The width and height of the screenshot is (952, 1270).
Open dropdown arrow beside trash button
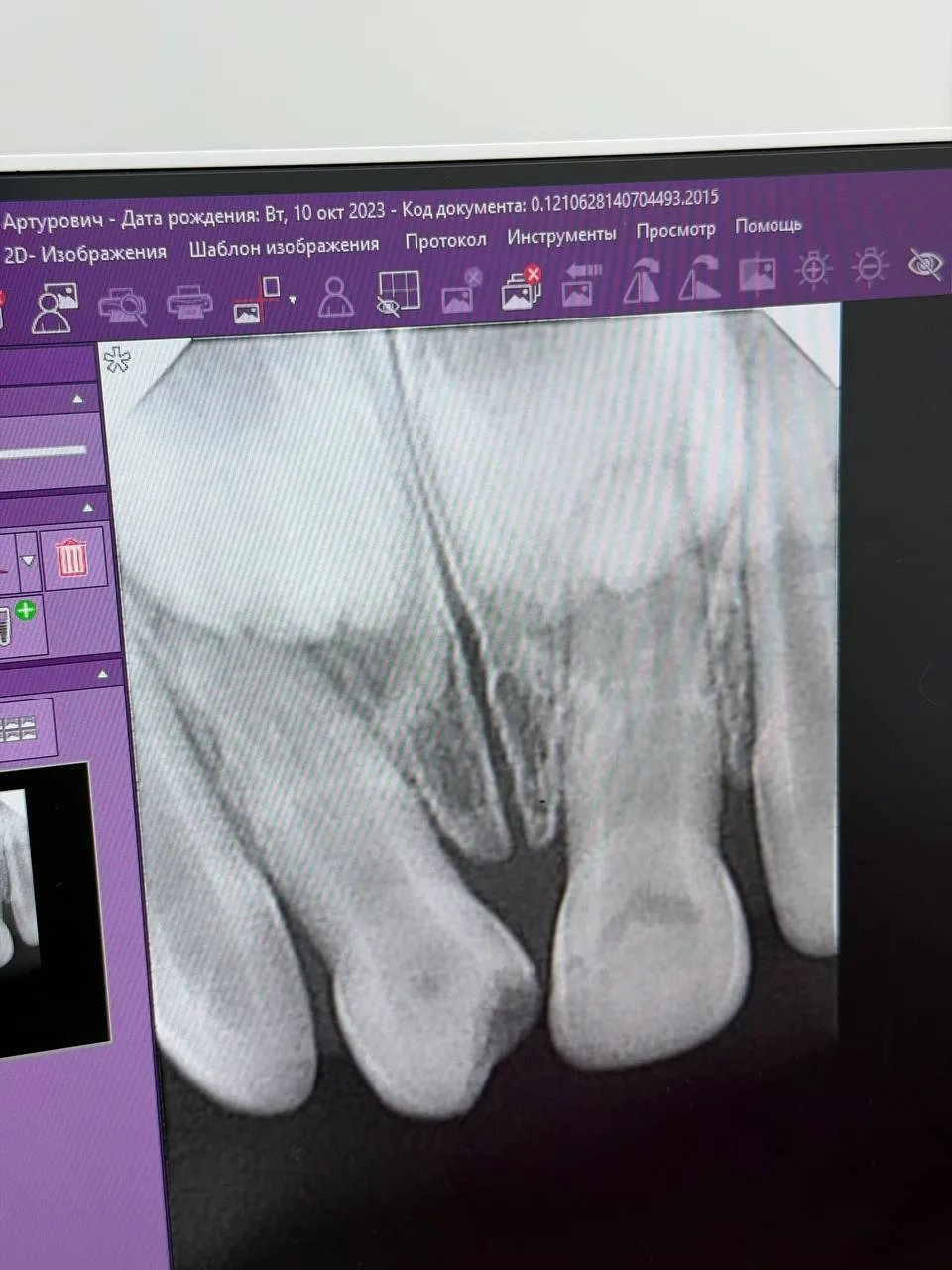pos(28,561)
